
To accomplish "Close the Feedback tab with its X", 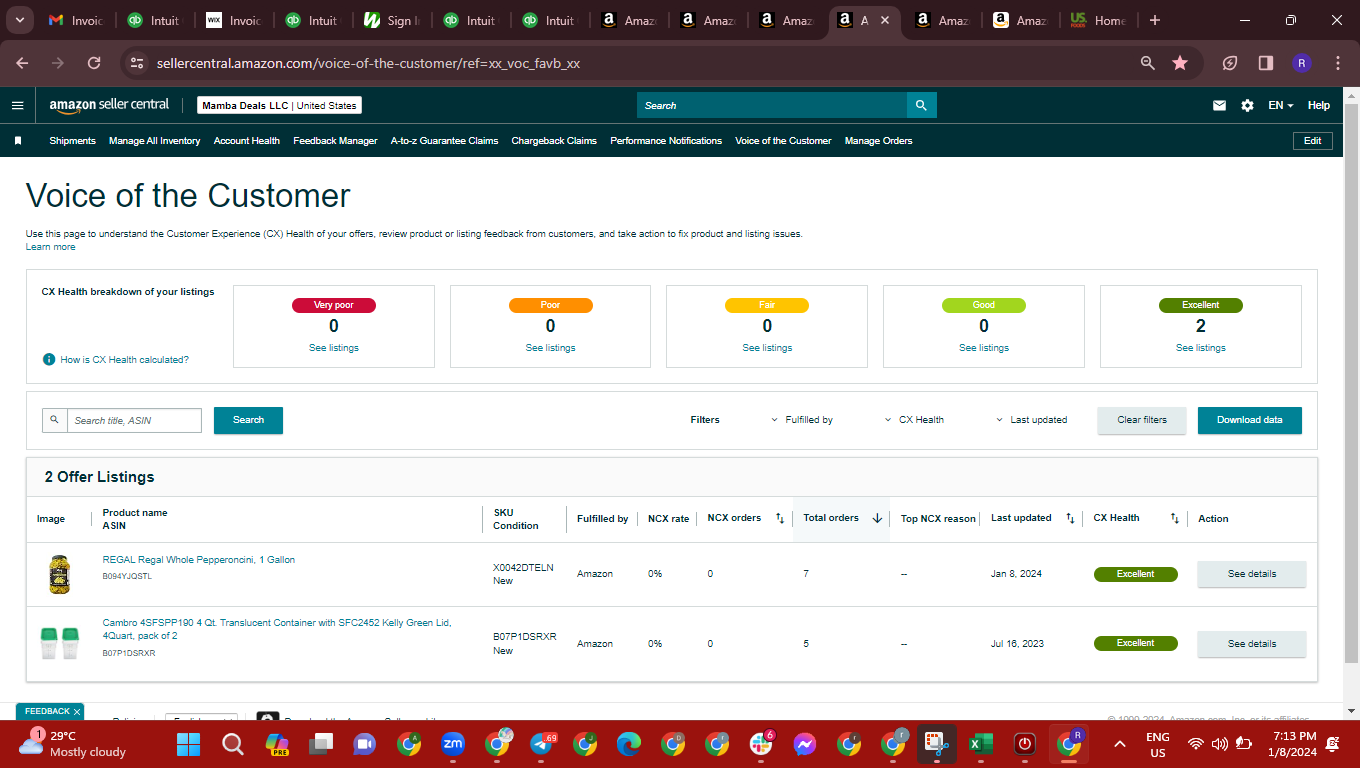I will pos(77,712).
